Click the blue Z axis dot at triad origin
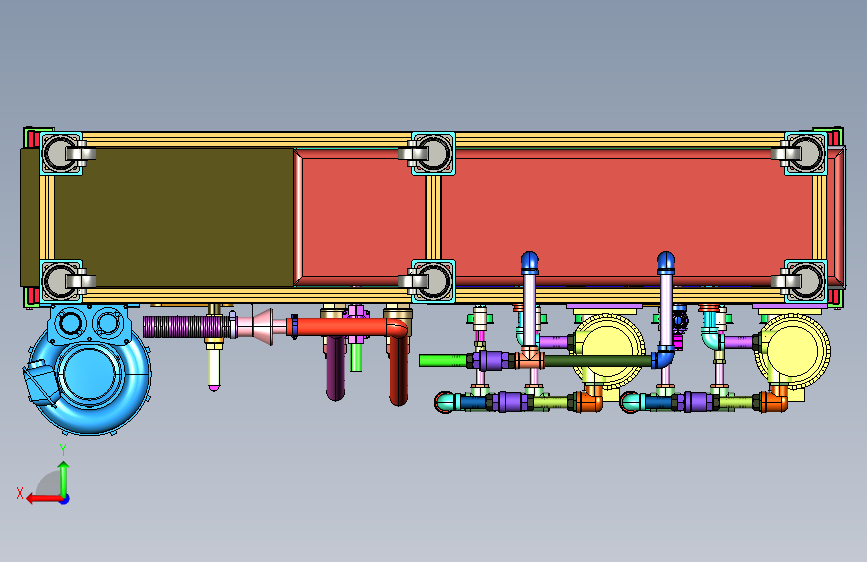 pyautogui.click(x=65, y=500)
